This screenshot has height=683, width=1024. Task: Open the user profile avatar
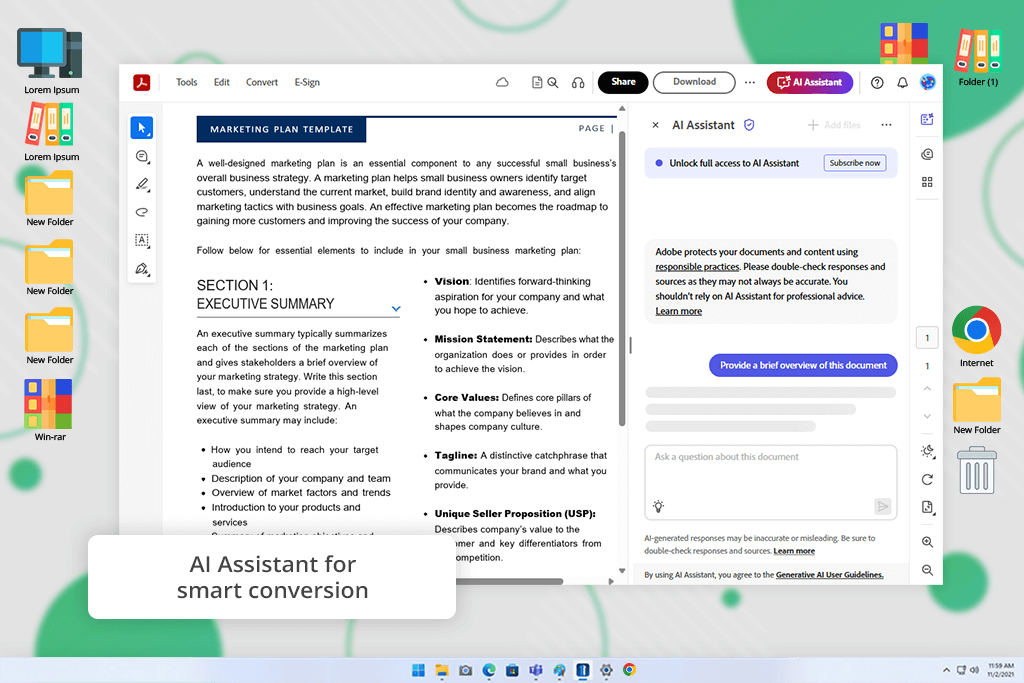[x=927, y=82]
